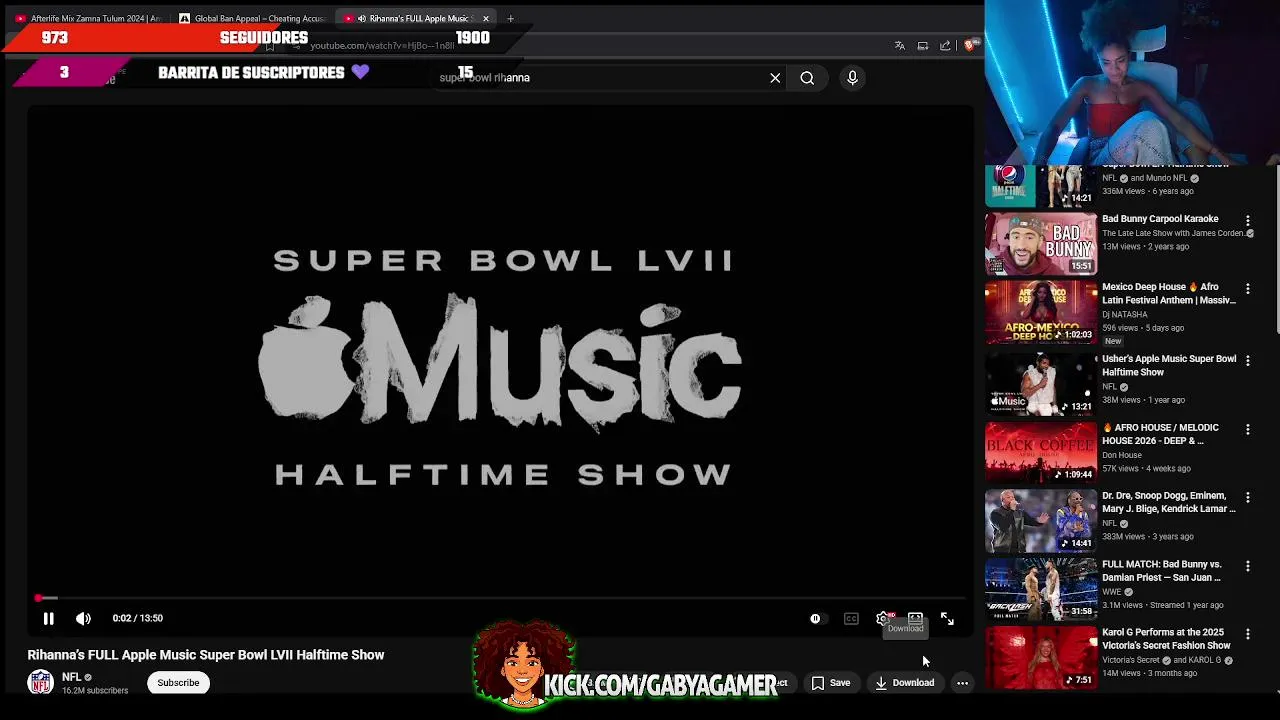Image resolution: width=1280 pixels, height=720 pixels.
Task: Play Usher's Apple Music Super Bowl thumbnail
Action: point(1041,384)
